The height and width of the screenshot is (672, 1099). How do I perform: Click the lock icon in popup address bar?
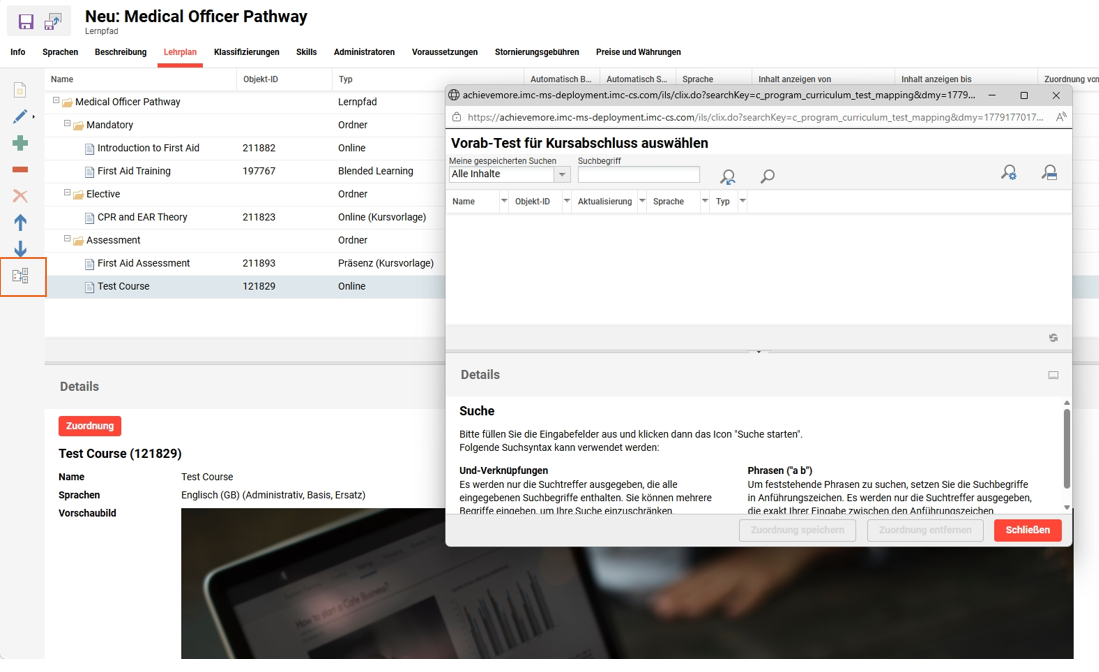pos(457,117)
